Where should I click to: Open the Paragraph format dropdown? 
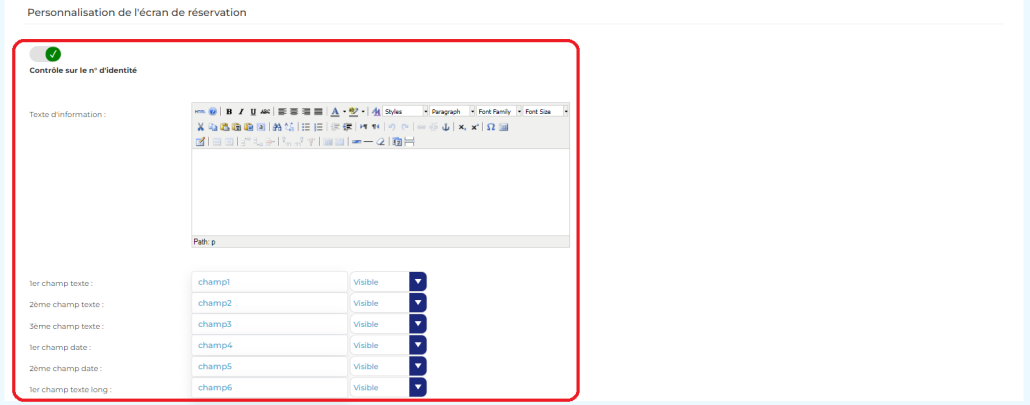coord(452,112)
